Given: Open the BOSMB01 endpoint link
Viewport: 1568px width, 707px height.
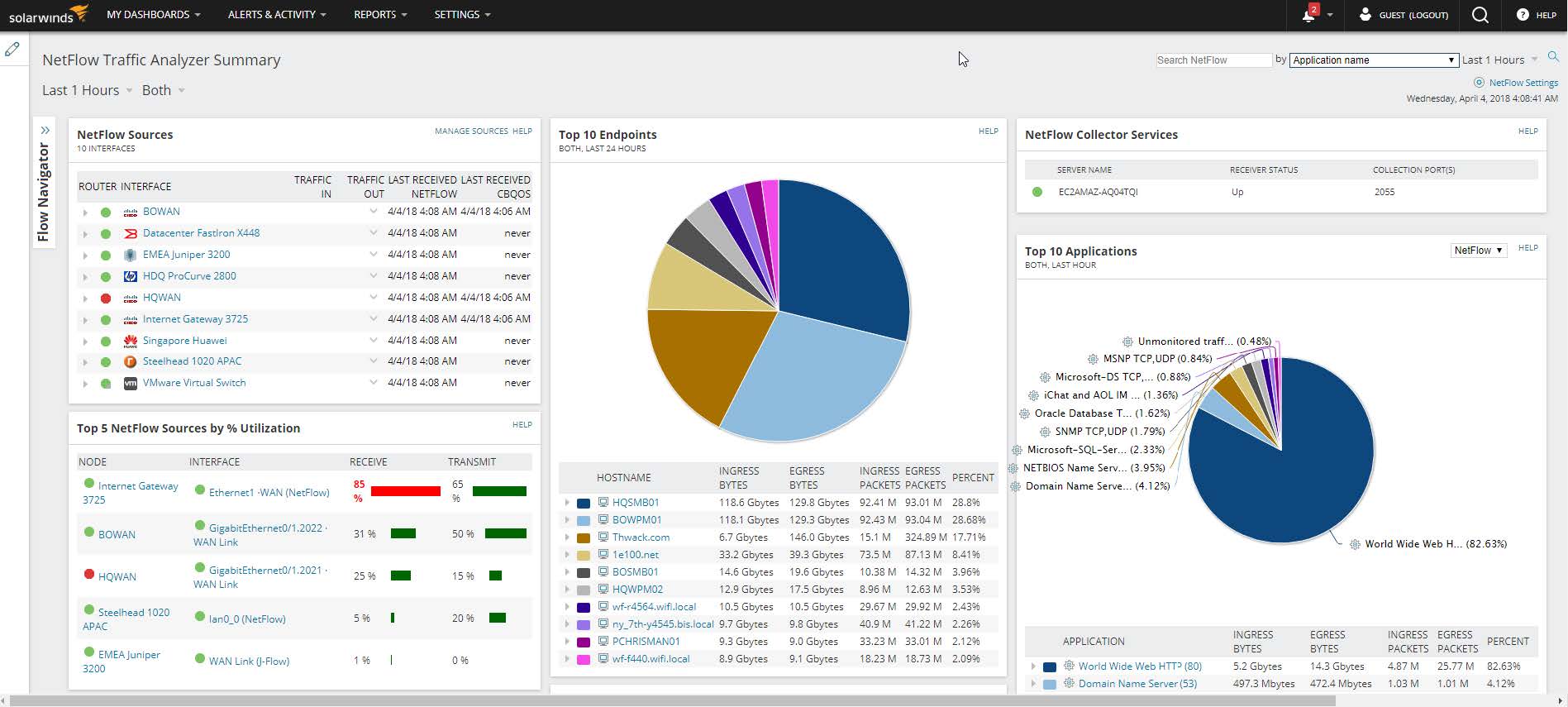Looking at the screenshot, I should 635,571.
